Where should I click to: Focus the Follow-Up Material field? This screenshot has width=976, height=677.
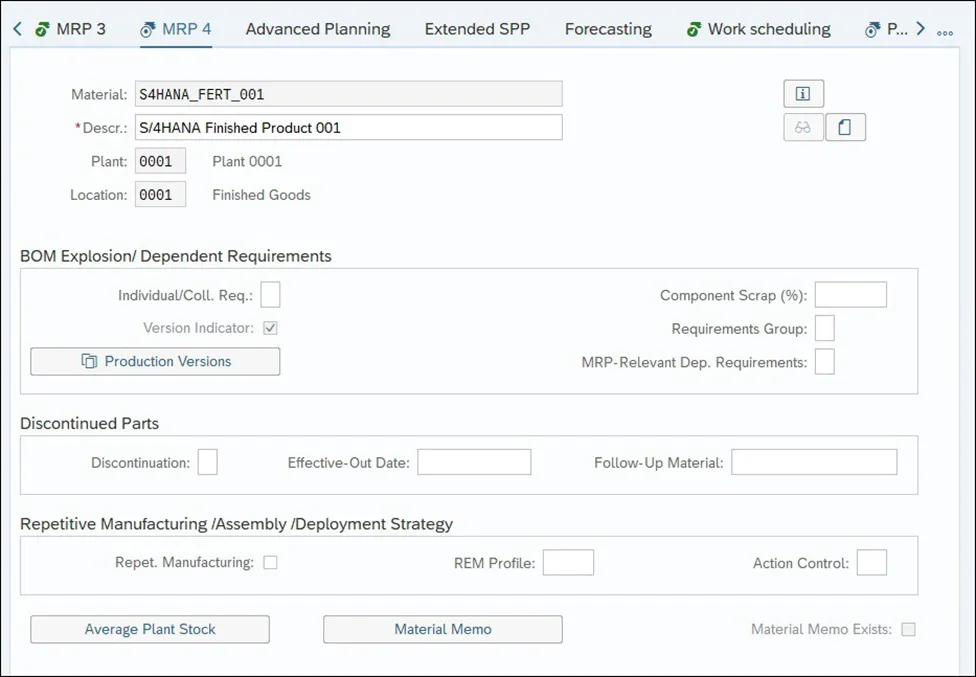point(814,462)
